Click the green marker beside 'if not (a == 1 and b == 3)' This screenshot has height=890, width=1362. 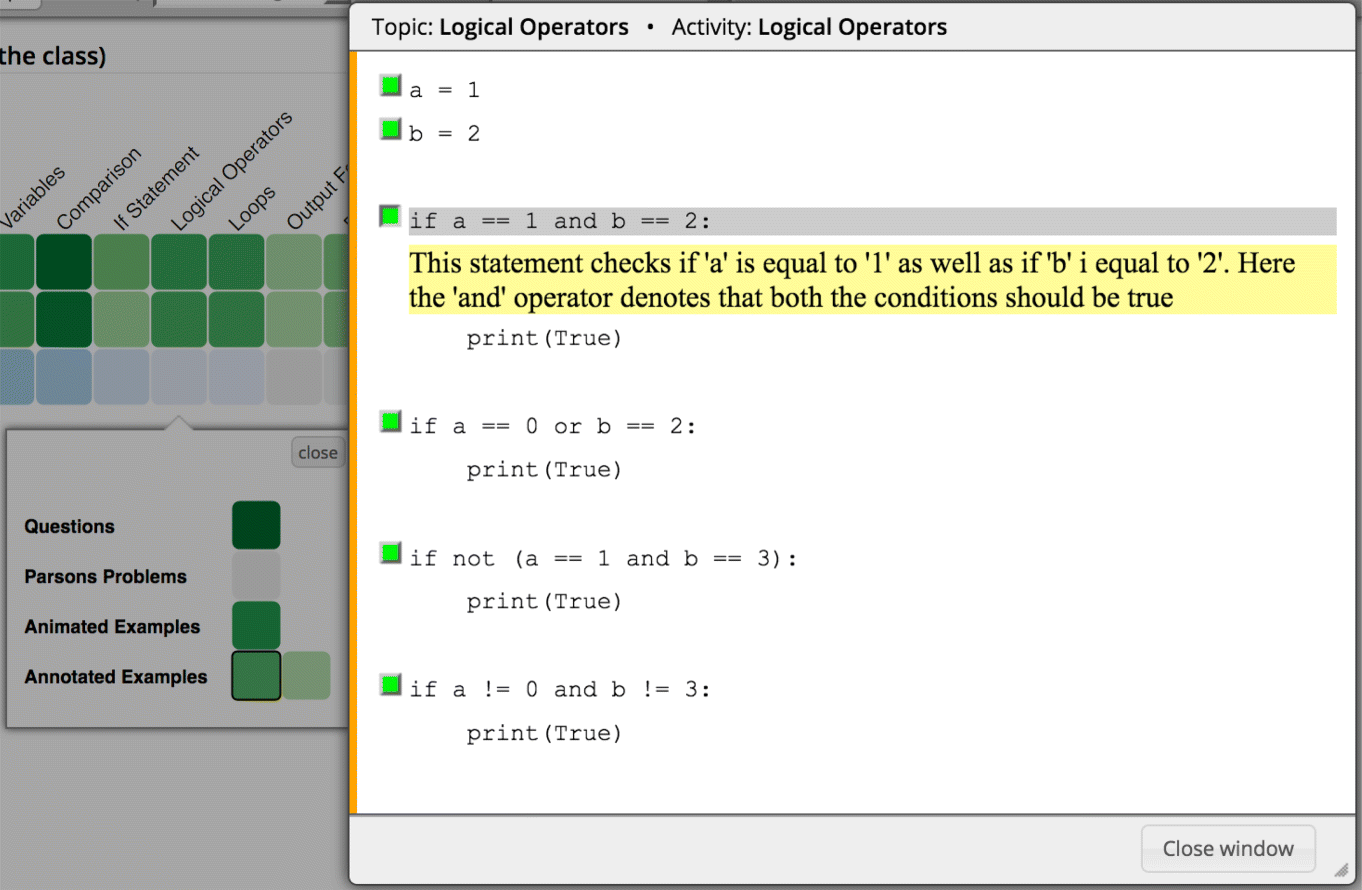(390, 553)
